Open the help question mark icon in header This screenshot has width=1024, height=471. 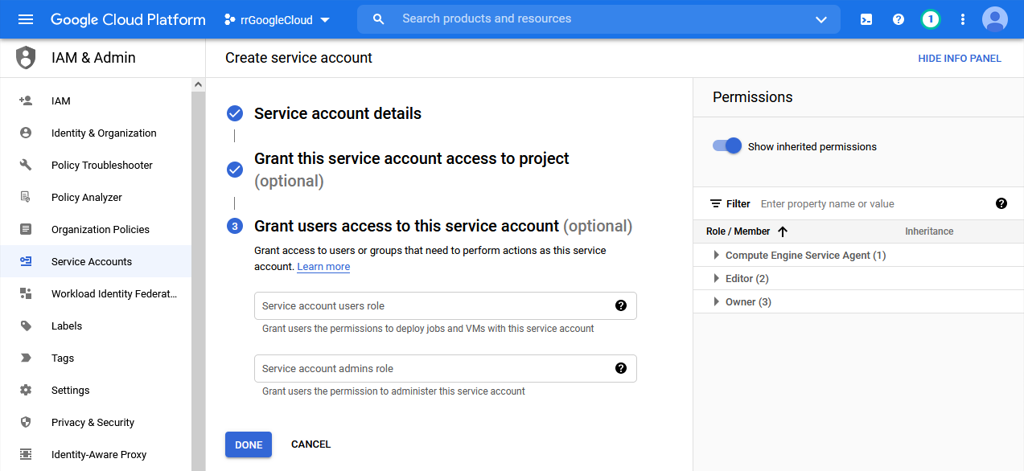tap(899, 19)
